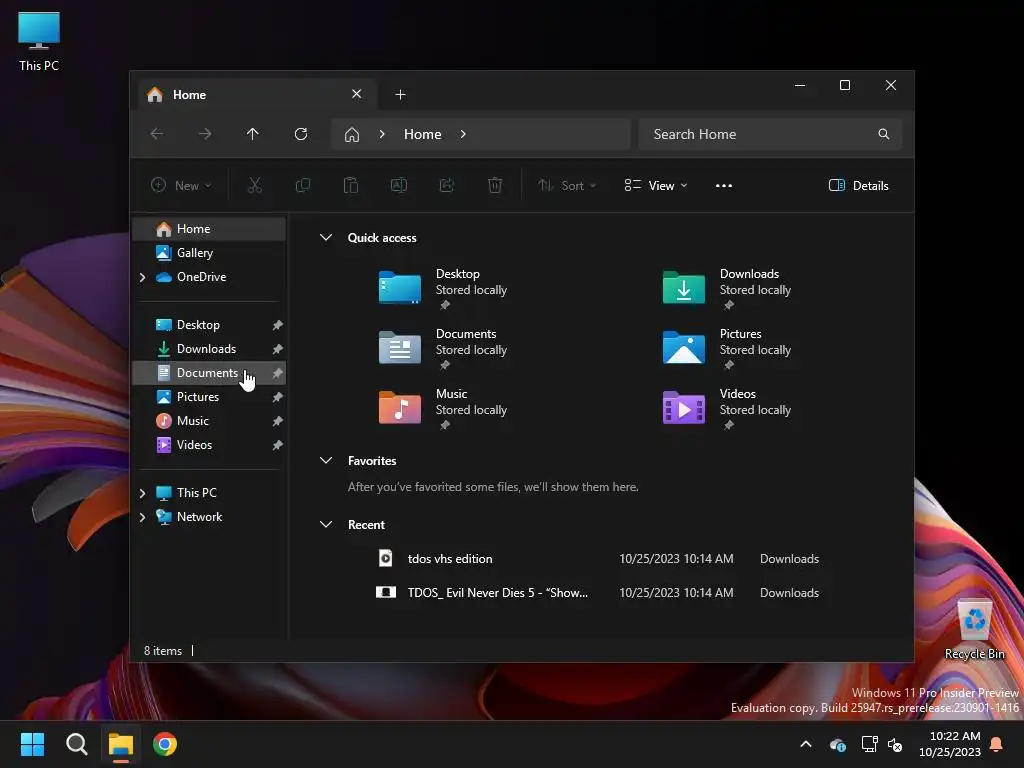
Task: Expand Network in the navigation pane
Action: [x=142, y=517]
